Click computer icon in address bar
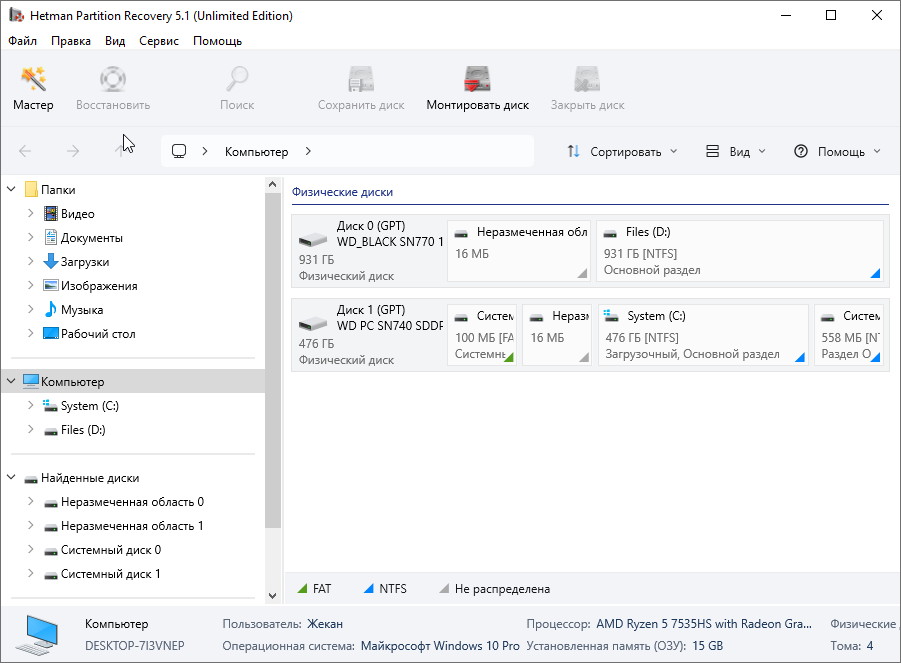This screenshot has height=663, width=901. coord(179,151)
